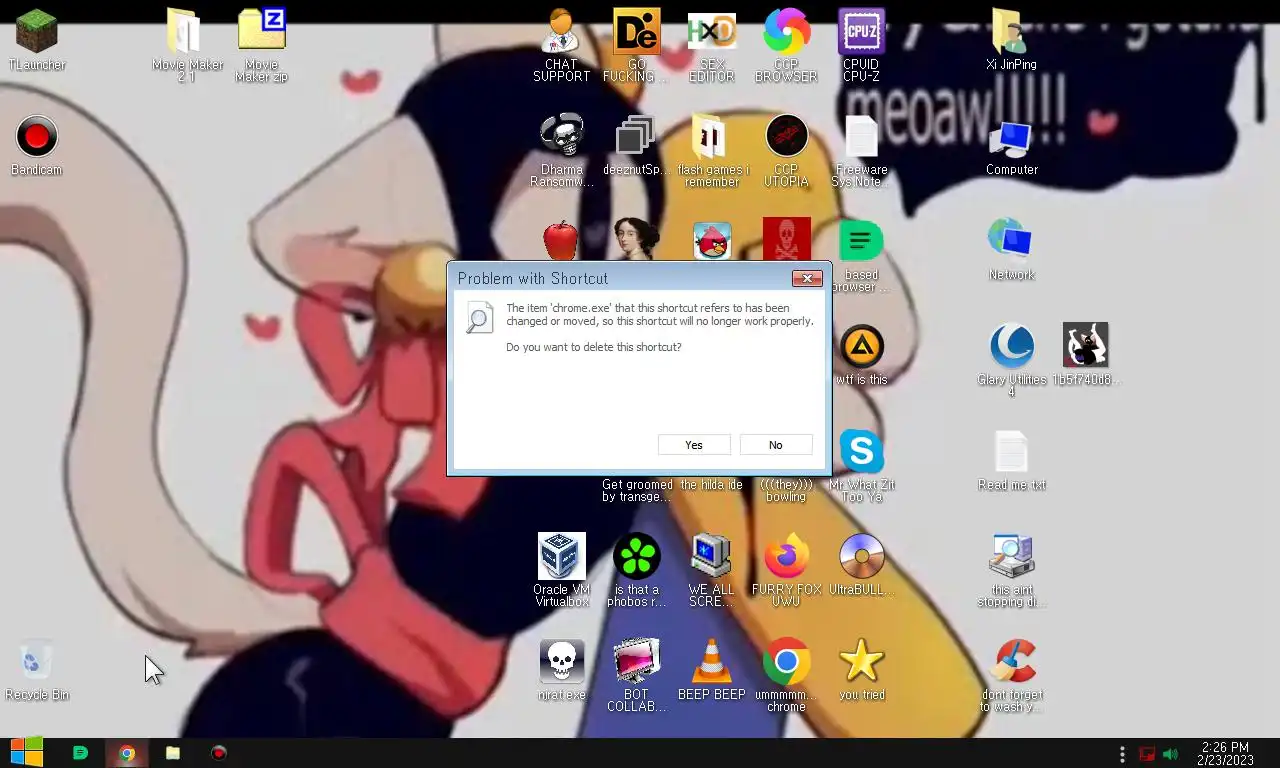
Task: Select the flash games i remember folder
Action: tap(712, 150)
